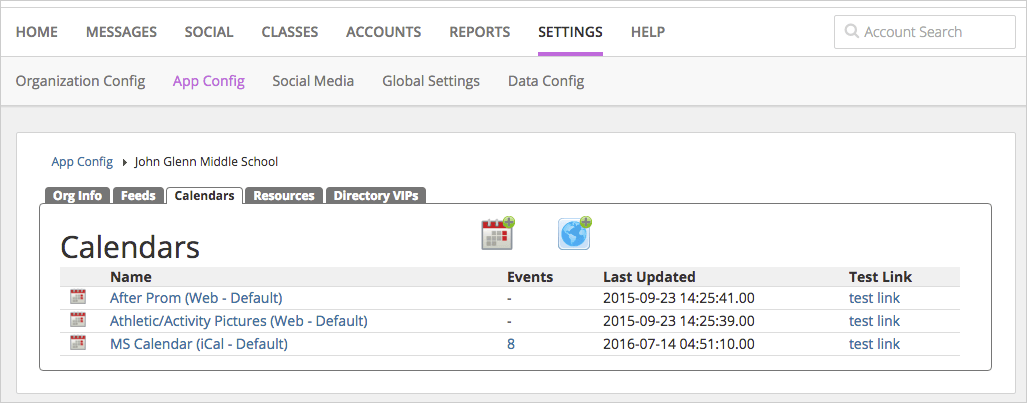Open the CLASSES menu
The height and width of the screenshot is (403, 1027).
tap(289, 31)
